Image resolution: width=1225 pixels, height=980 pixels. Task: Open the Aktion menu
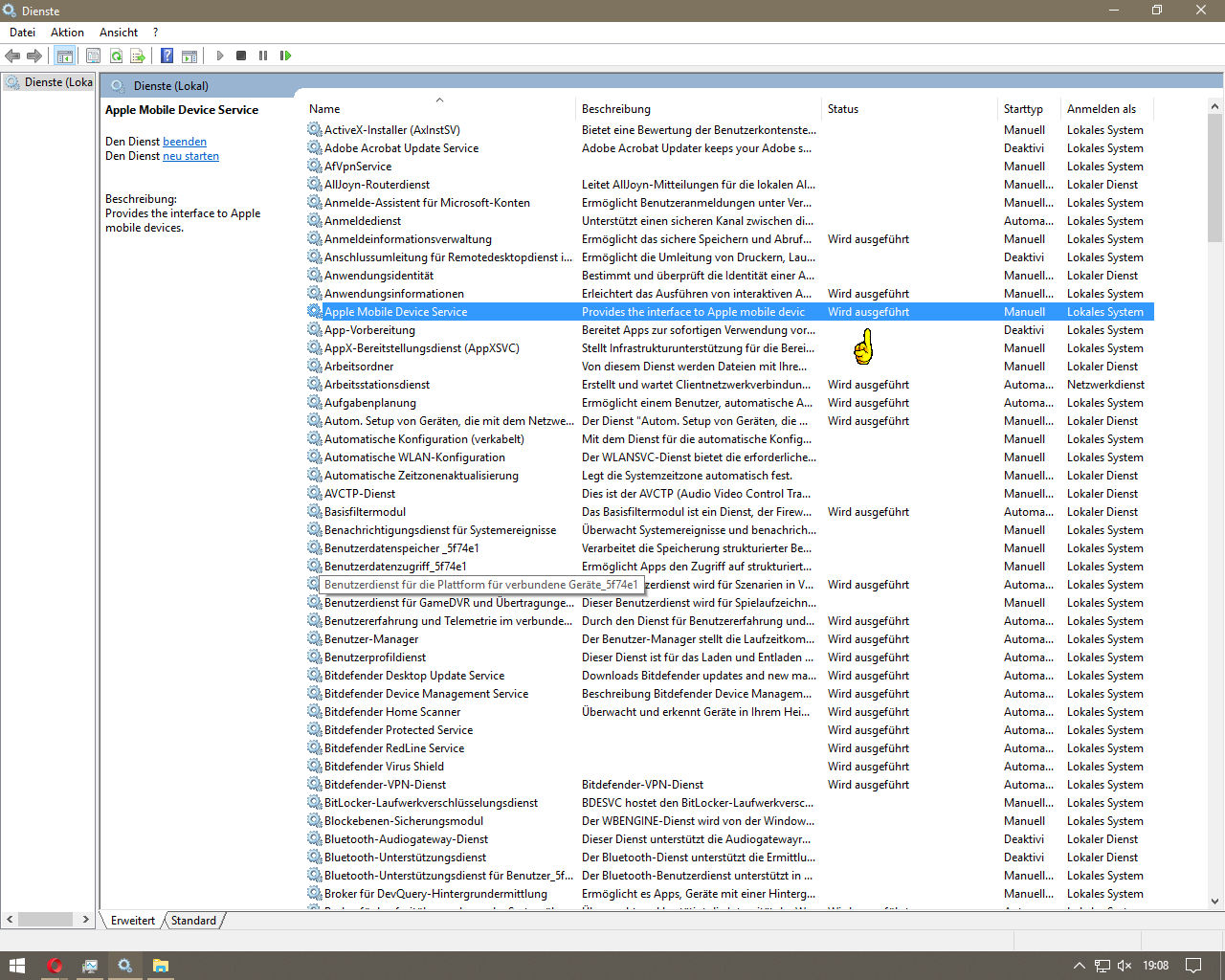point(67,32)
